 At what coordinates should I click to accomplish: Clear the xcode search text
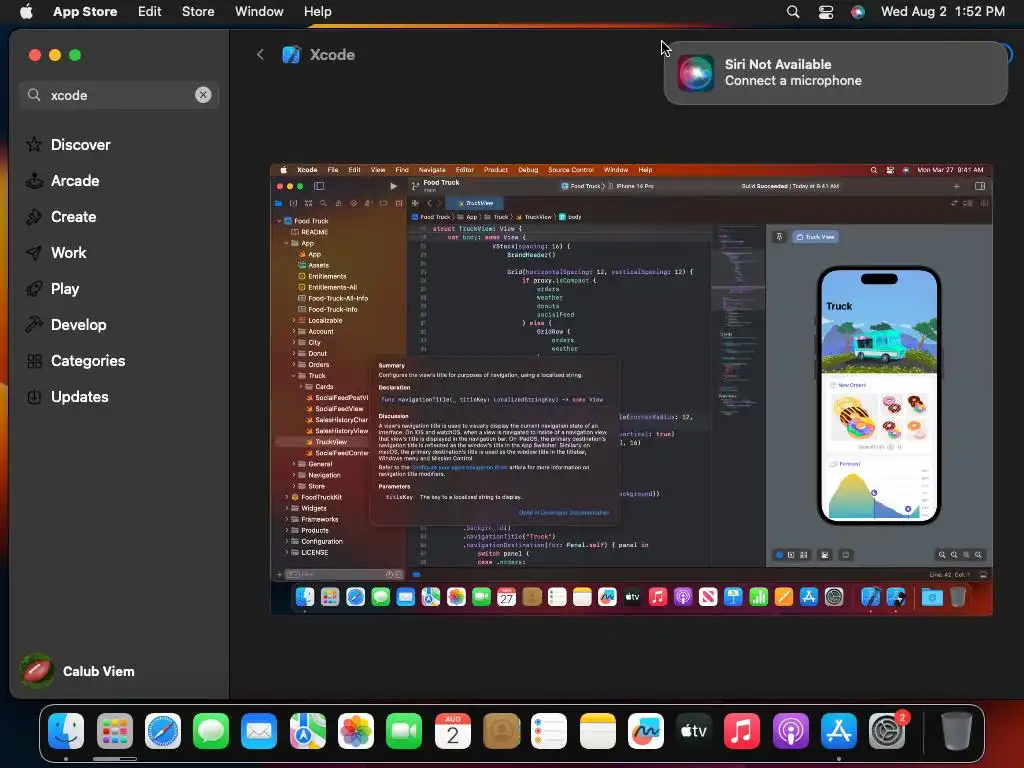[203, 95]
